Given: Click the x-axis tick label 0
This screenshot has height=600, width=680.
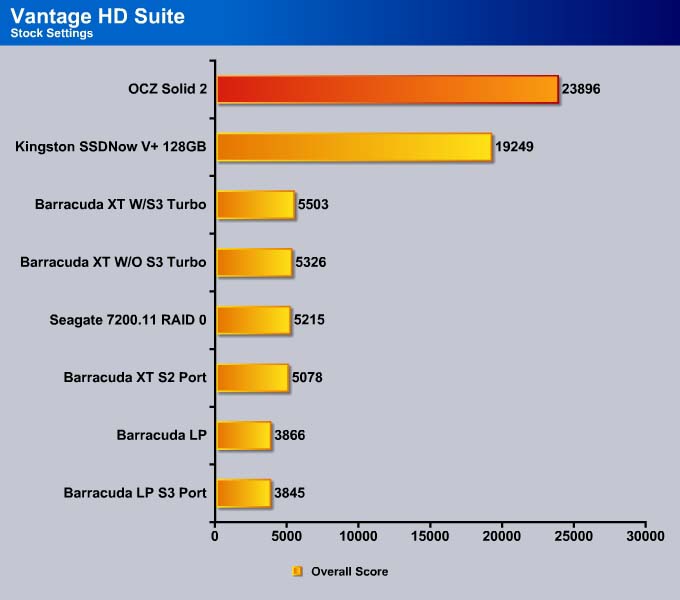Looking at the screenshot, I should [215, 536].
